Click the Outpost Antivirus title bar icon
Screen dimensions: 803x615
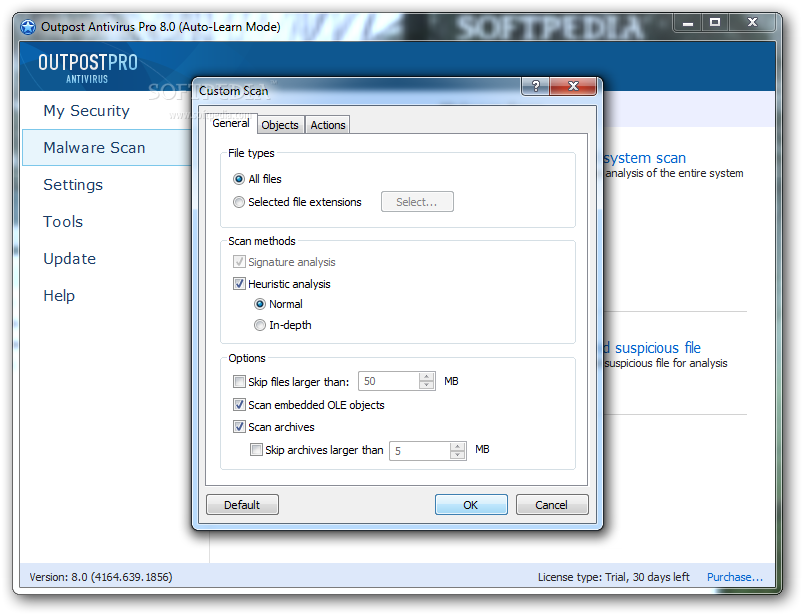click(28, 27)
